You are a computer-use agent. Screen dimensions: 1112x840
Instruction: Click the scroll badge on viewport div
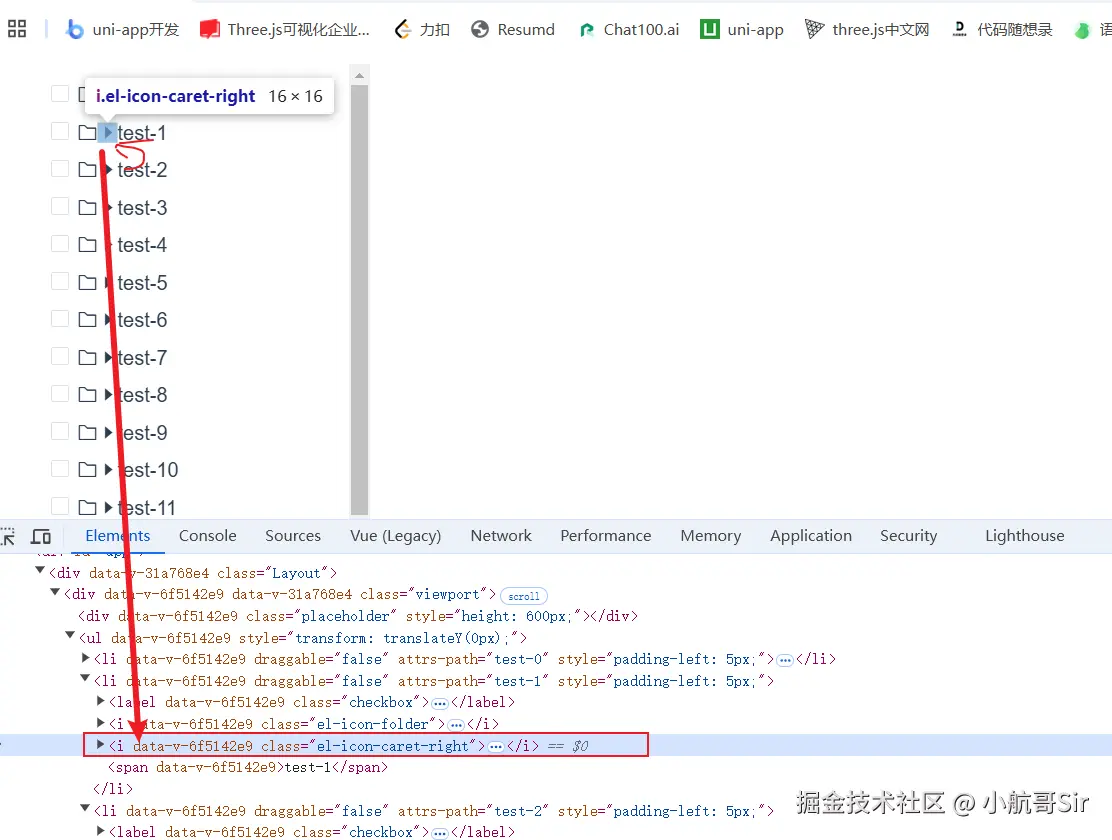click(x=524, y=596)
